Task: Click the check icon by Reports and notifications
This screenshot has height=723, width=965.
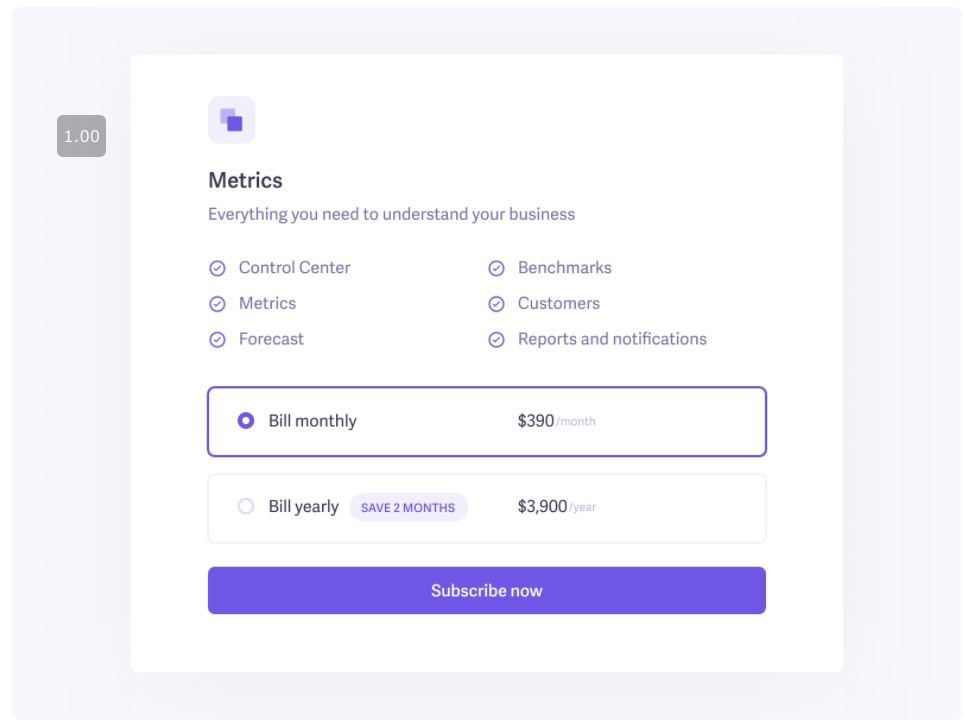Action: [x=497, y=340]
